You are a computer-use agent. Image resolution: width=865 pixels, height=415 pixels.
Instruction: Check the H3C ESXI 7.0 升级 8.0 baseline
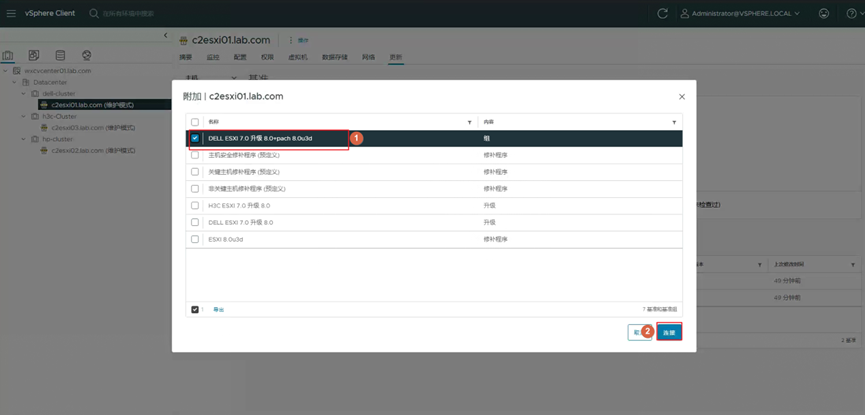click(x=195, y=205)
